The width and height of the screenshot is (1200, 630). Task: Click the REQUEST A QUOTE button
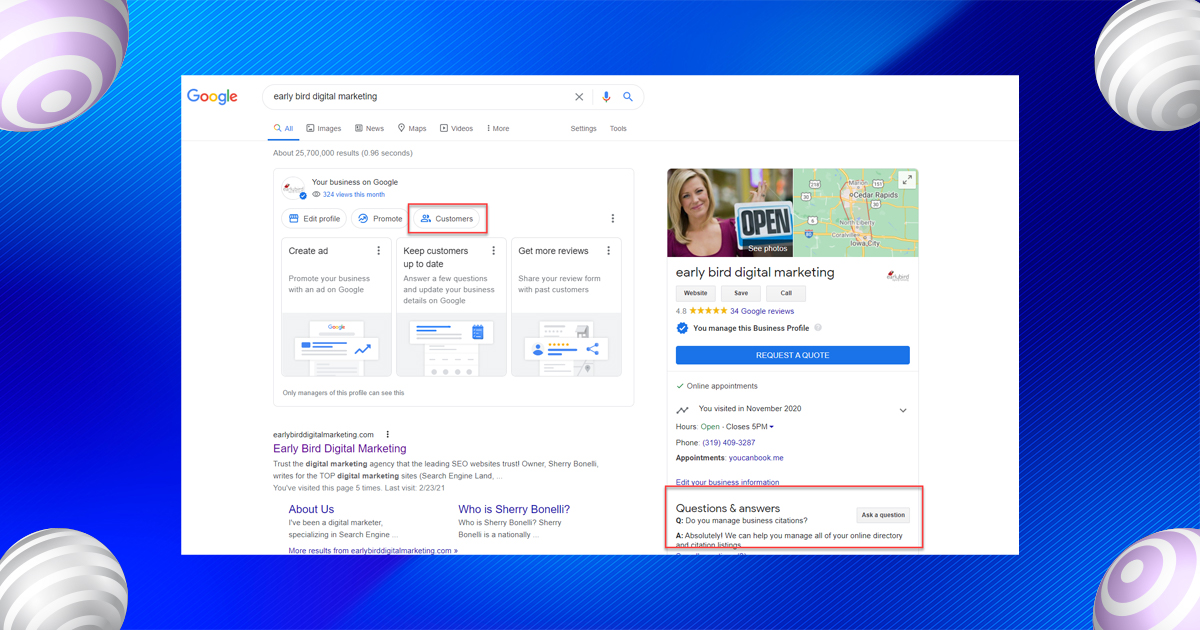(793, 355)
